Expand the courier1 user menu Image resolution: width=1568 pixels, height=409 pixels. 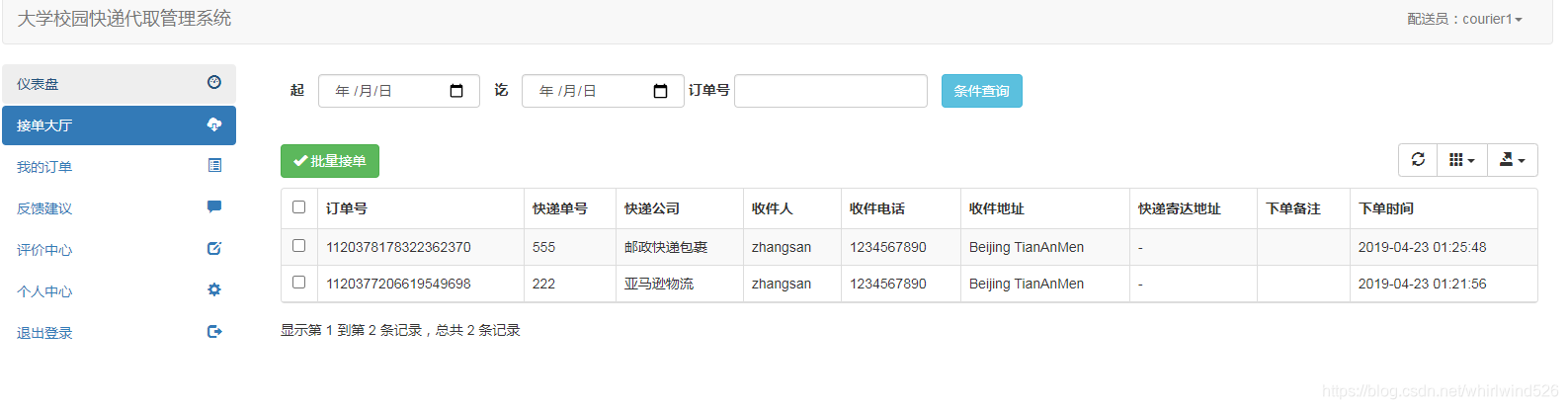tap(1465, 19)
